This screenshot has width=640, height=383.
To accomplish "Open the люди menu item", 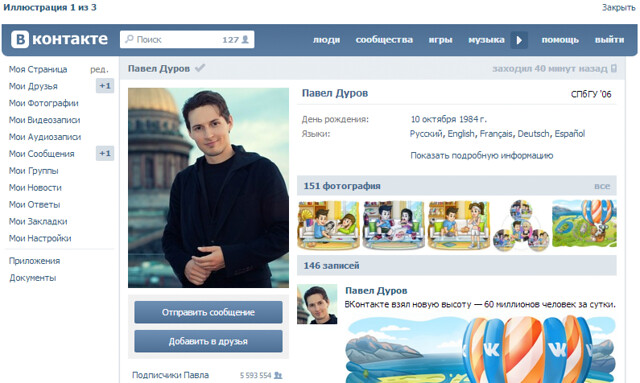I will [327, 40].
